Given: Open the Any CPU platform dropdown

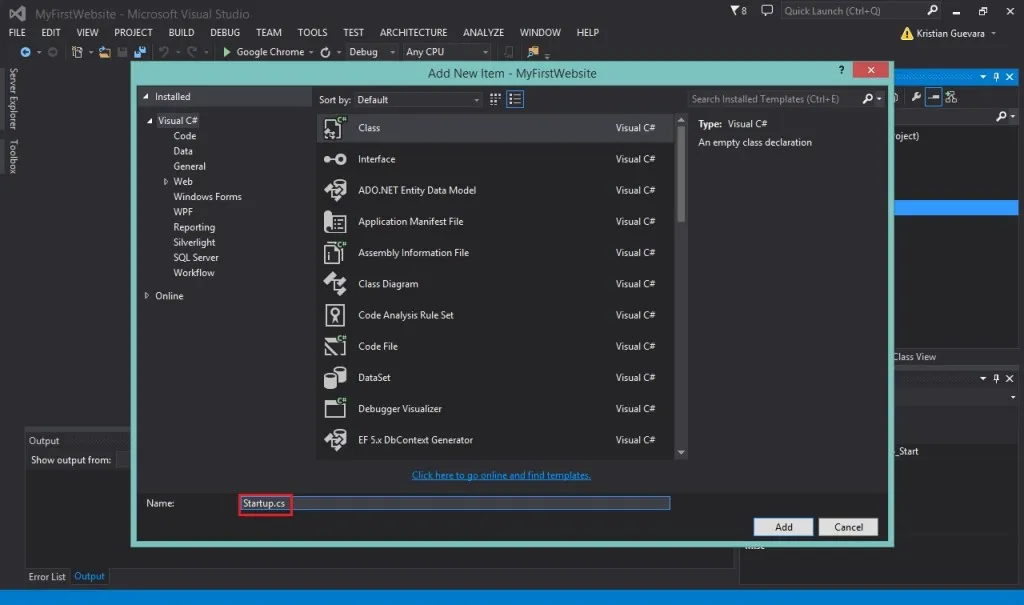Looking at the screenshot, I should click(x=447, y=52).
